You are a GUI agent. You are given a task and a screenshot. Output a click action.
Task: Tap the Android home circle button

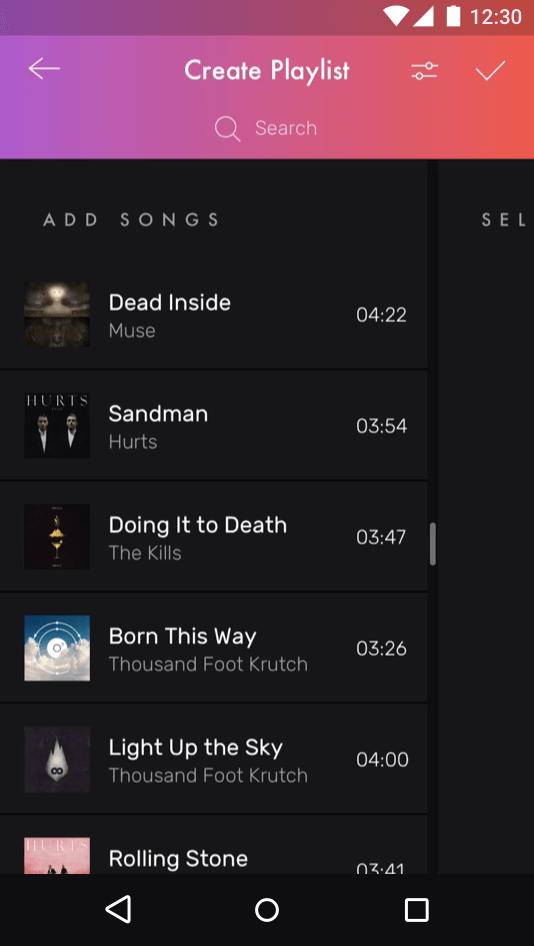click(x=267, y=910)
